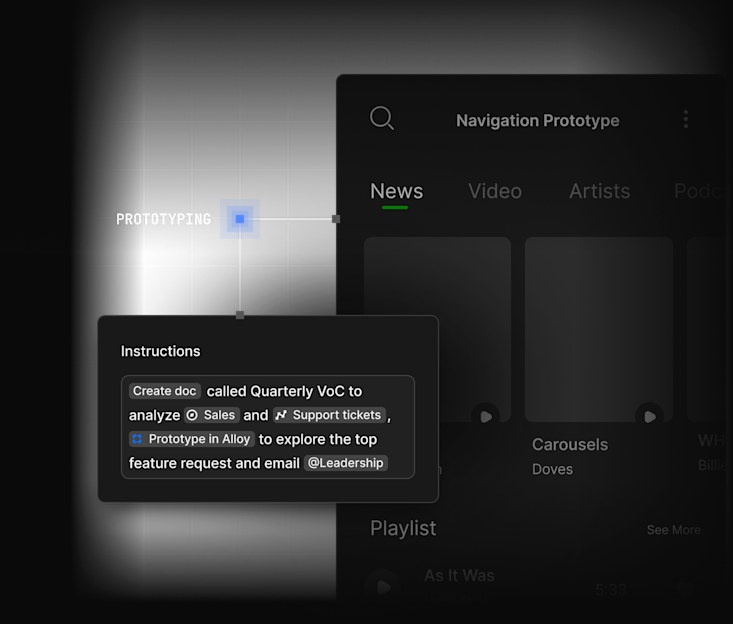Click the Support tickets chip icon

click(x=281, y=415)
